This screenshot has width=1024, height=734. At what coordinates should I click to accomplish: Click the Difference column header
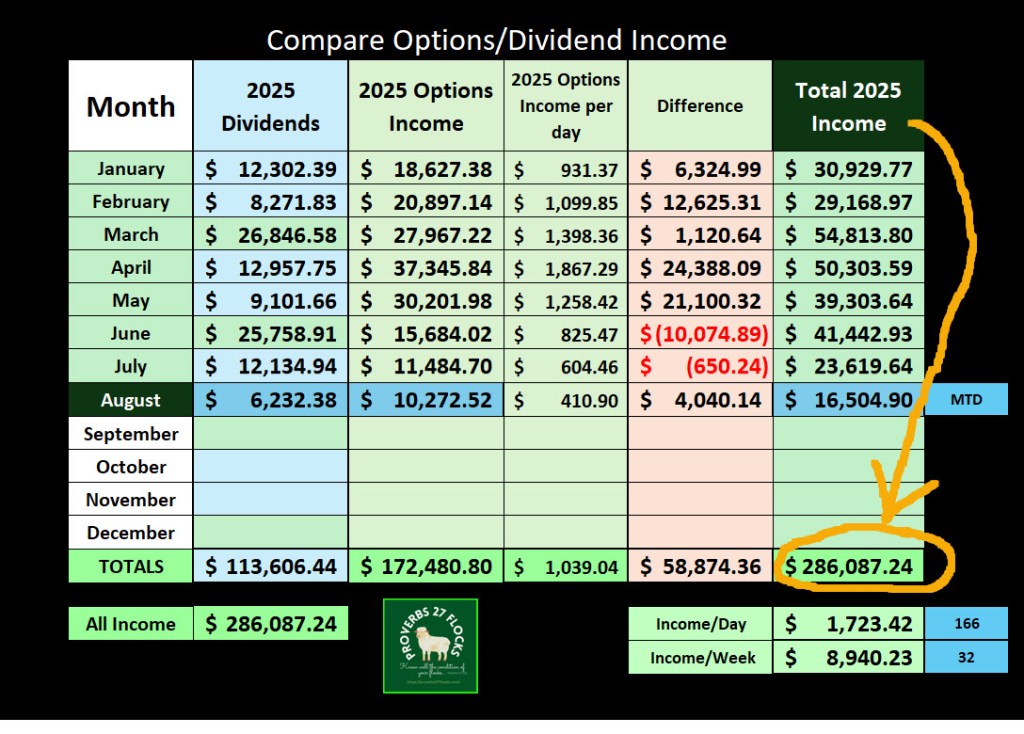[x=700, y=106]
